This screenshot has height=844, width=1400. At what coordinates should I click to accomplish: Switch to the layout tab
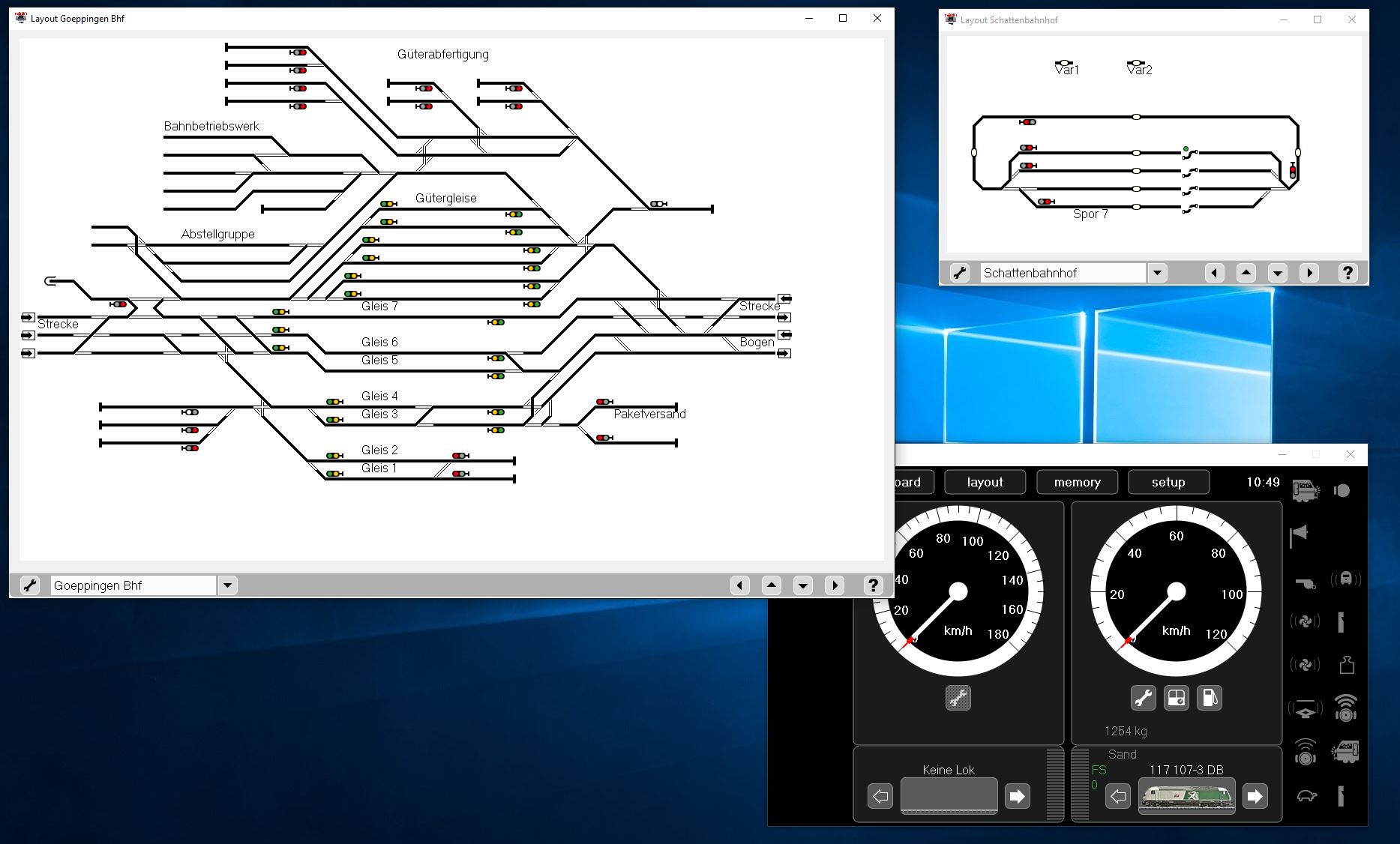point(985,482)
